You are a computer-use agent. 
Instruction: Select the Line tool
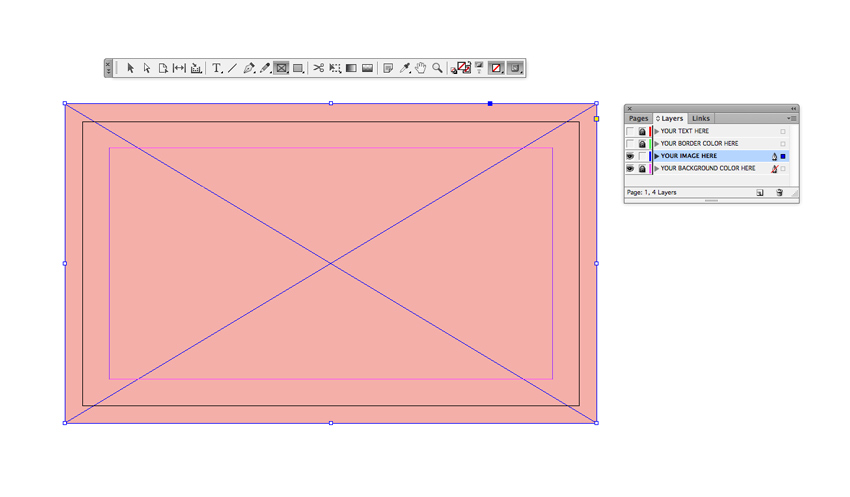(233, 68)
